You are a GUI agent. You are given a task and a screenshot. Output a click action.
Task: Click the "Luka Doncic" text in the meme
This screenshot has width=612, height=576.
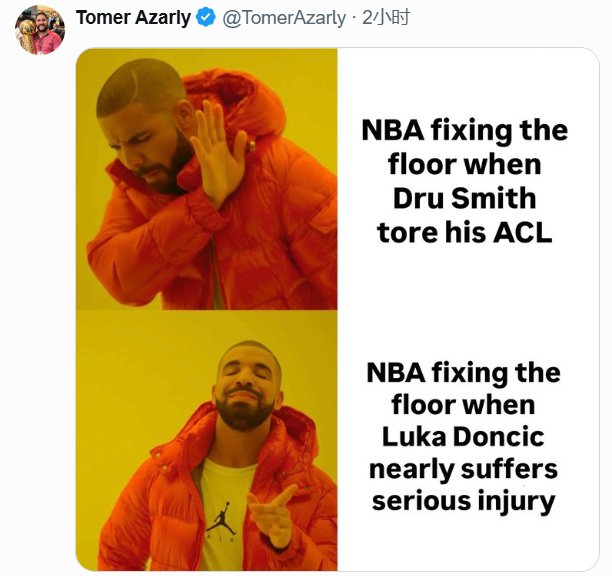(x=463, y=437)
